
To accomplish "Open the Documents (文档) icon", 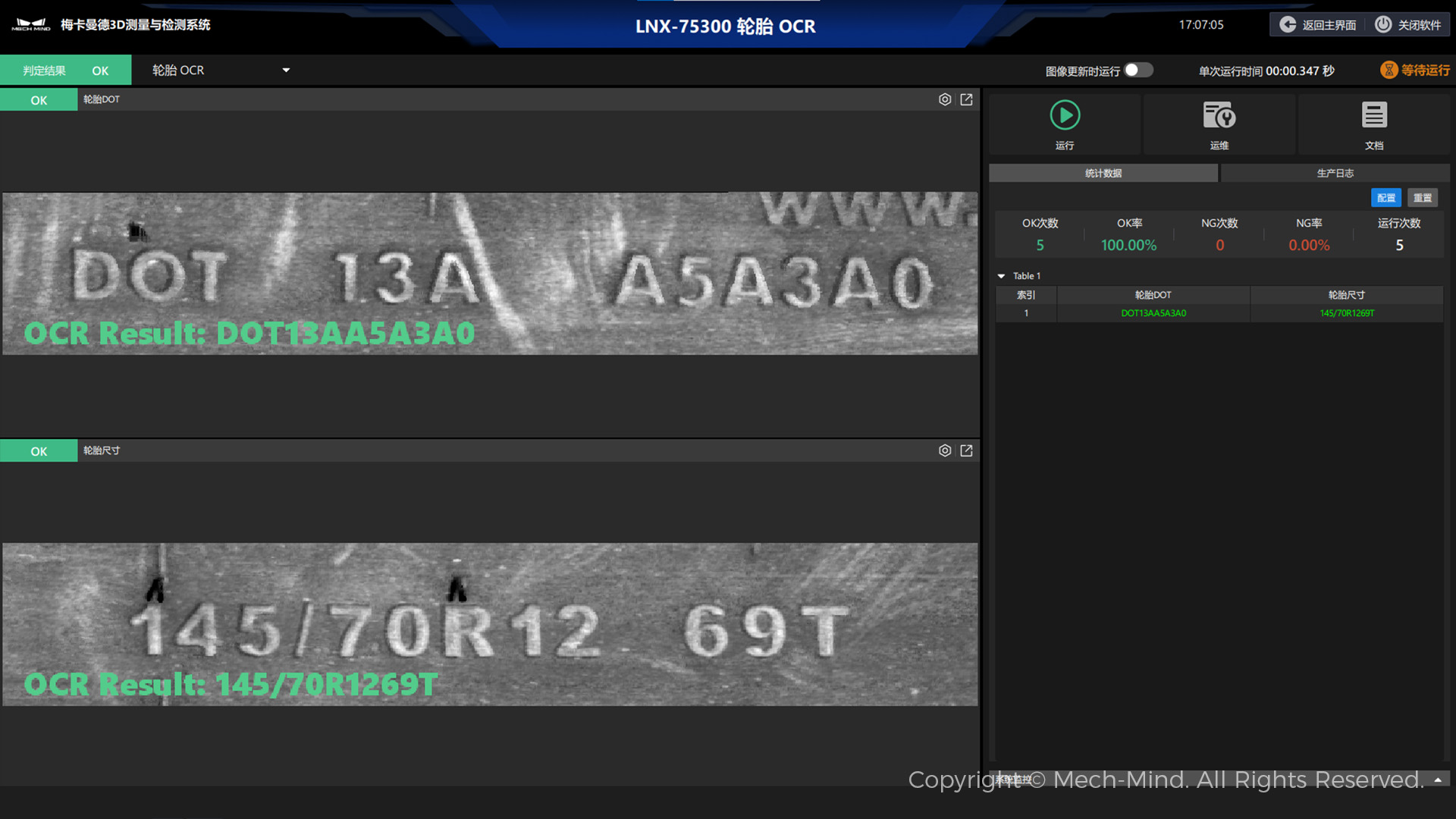I will (x=1374, y=115).
